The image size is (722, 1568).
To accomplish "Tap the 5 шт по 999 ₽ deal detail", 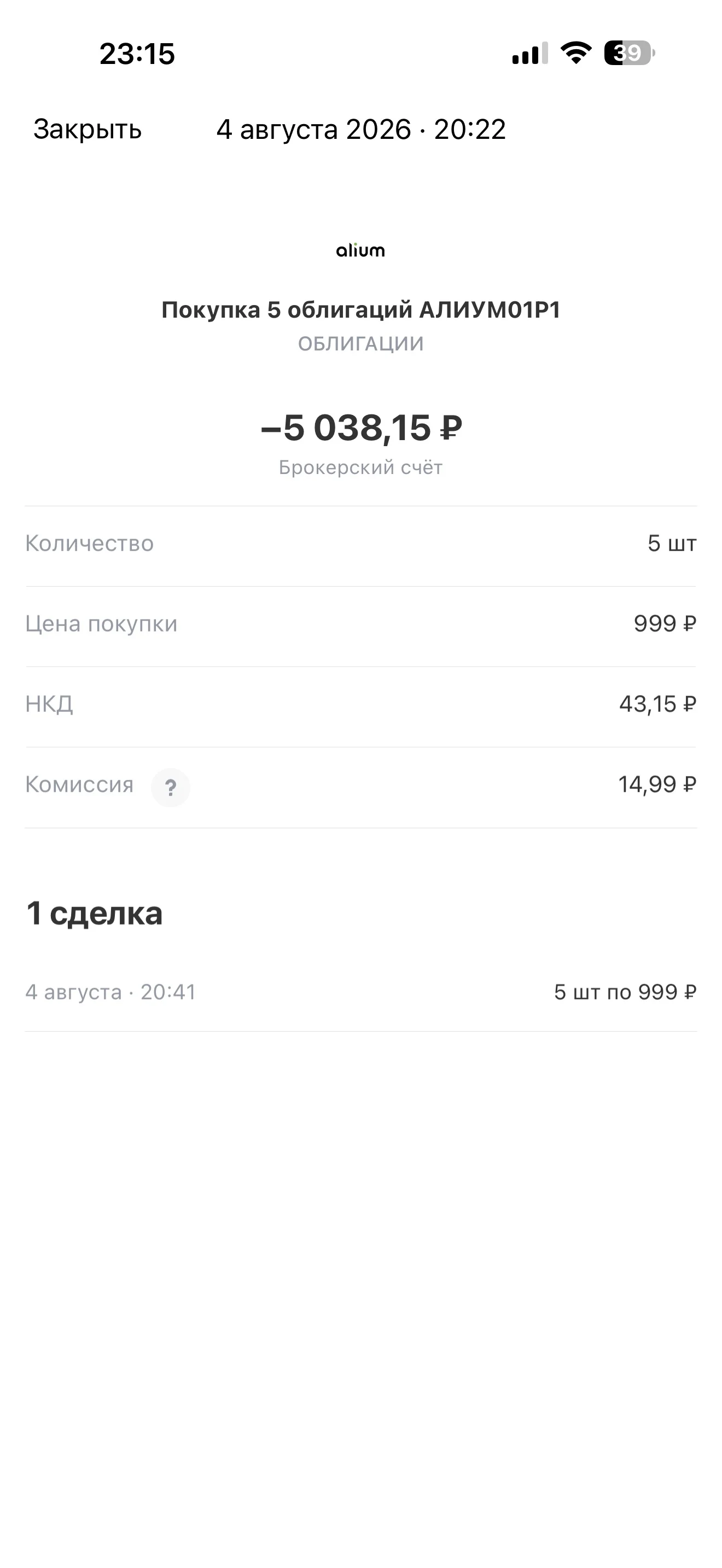I will (625, 992).
